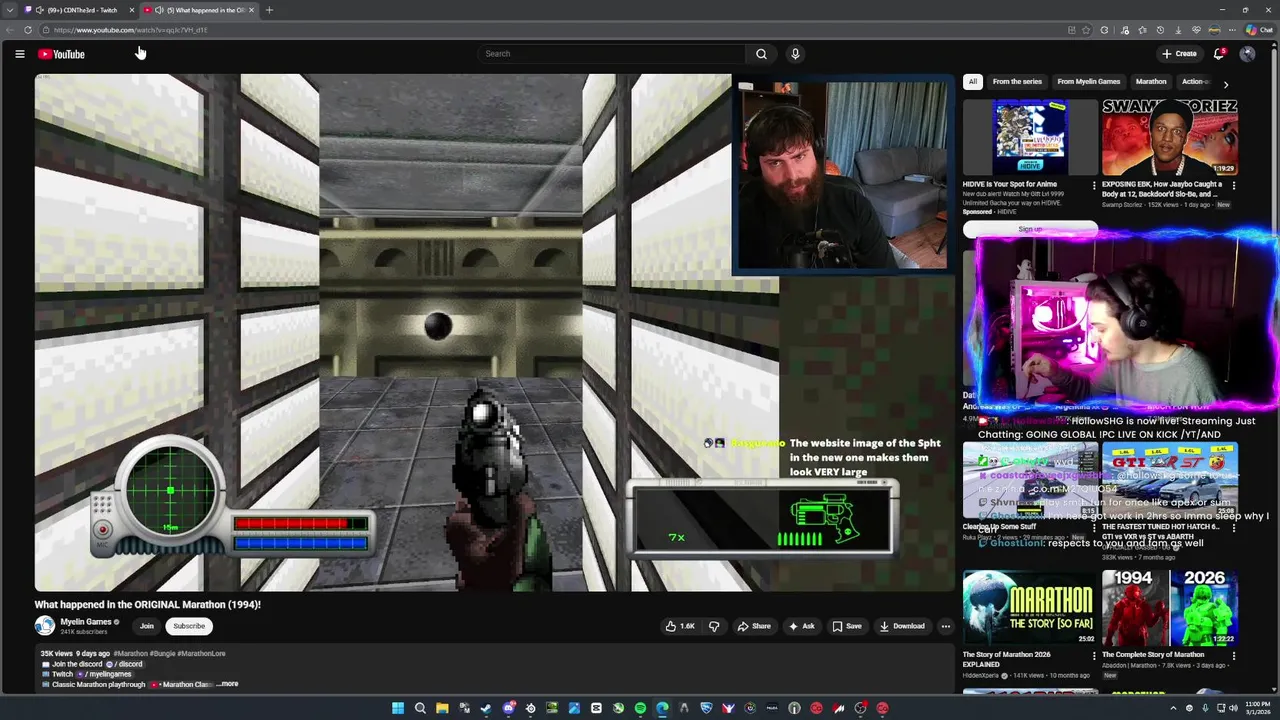The height and width of the screenshot is (720, 1280).
Task: Open YouTube notifications bell
Action: tap(1218, 54)
